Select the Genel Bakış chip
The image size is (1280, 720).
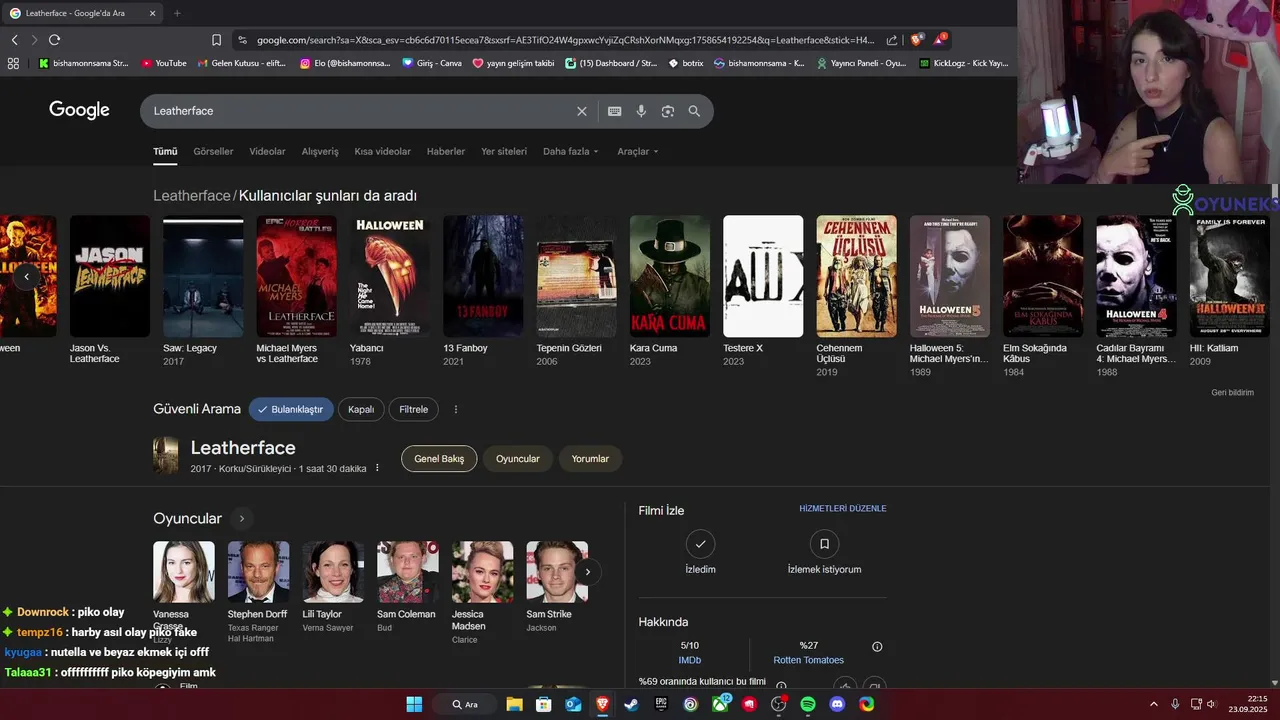pos(439,459)
